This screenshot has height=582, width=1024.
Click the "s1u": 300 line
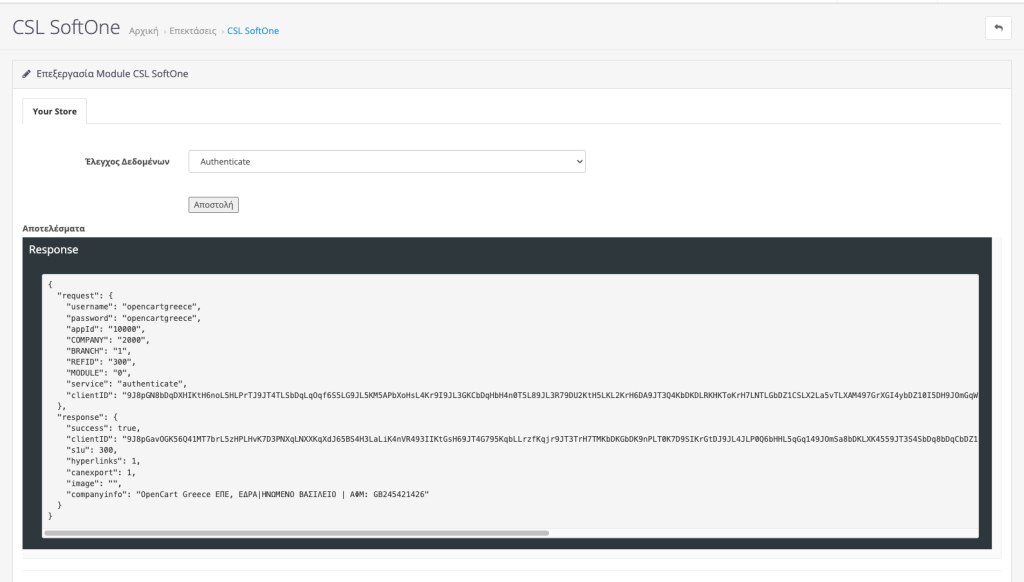tap(91, 450)
